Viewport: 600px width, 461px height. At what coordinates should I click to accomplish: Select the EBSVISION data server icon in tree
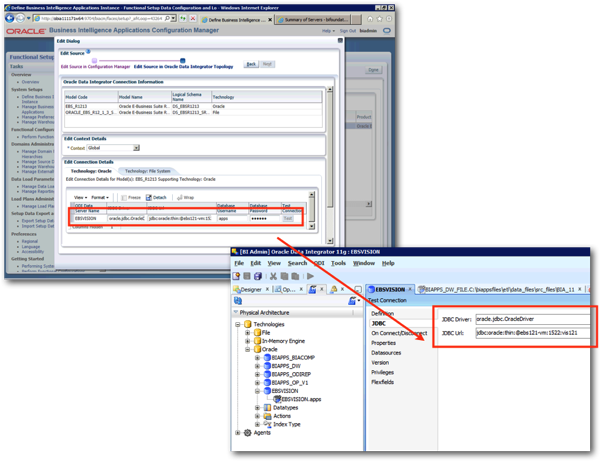coord(267,391)
